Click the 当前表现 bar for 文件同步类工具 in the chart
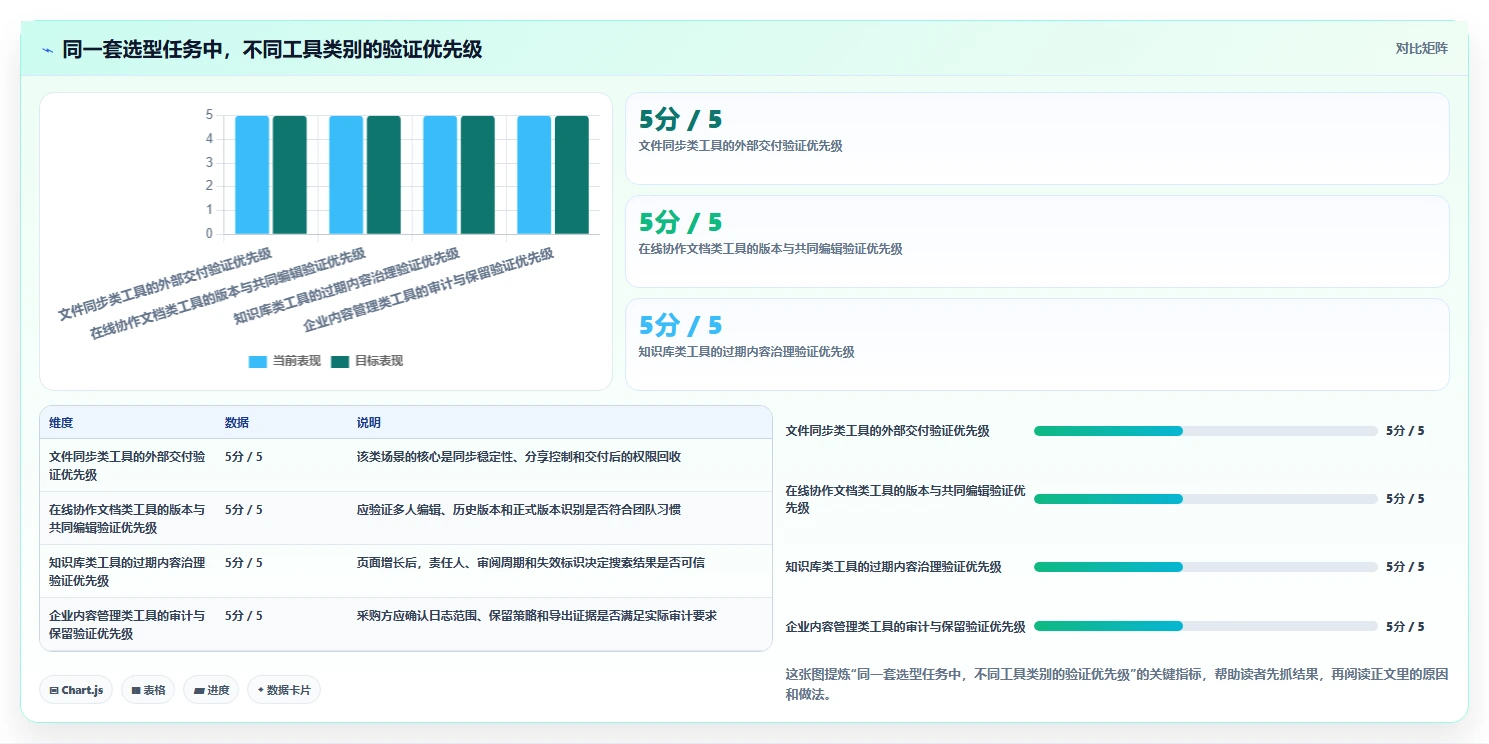1489x744 pixels. [252, 175]
